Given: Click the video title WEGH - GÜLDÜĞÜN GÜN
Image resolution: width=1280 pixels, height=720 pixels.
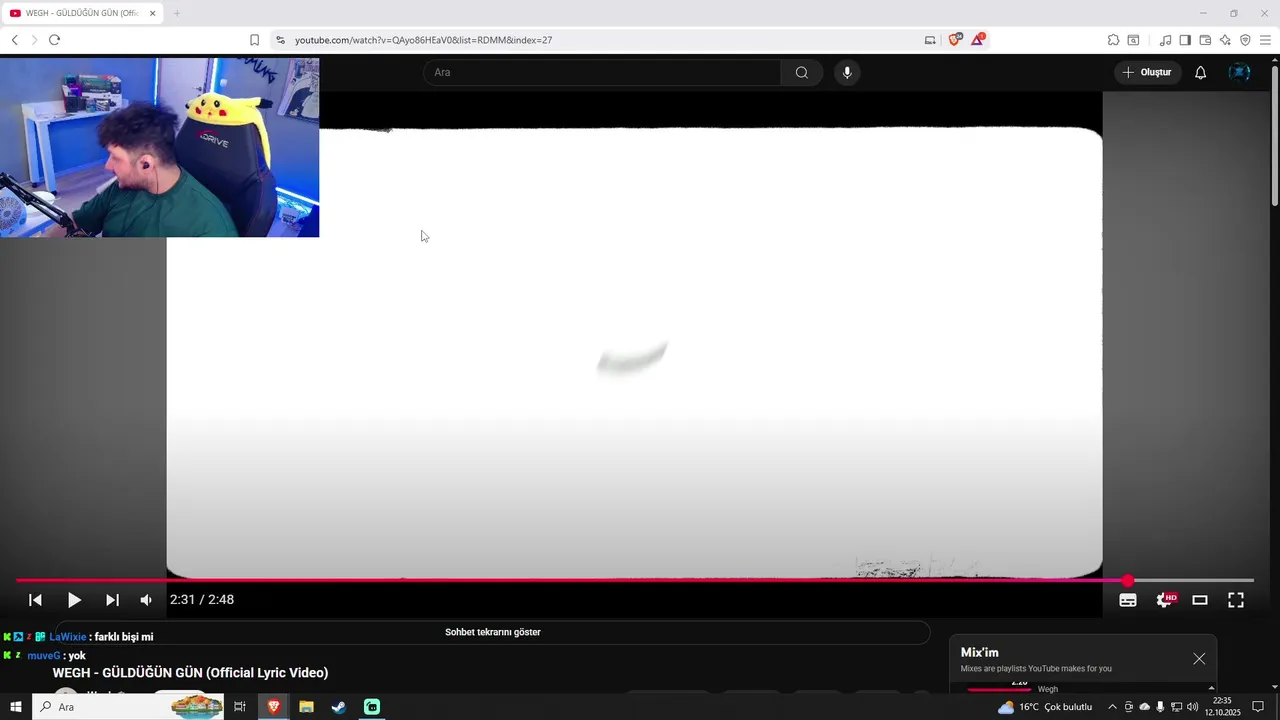Looking at the screenshot, I should pos(190,673).
